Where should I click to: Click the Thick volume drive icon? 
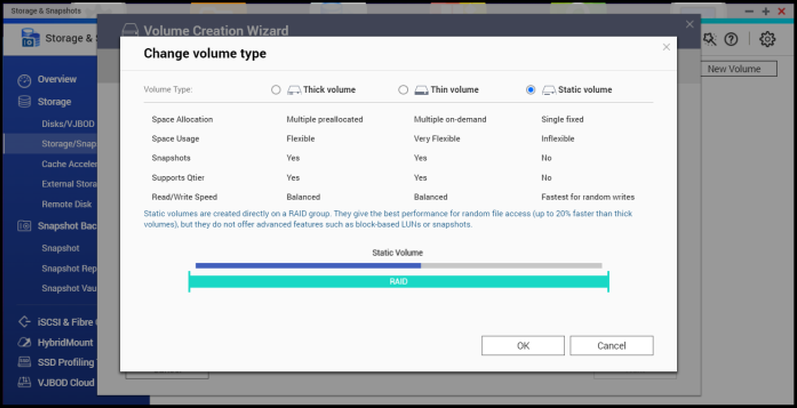294,90
